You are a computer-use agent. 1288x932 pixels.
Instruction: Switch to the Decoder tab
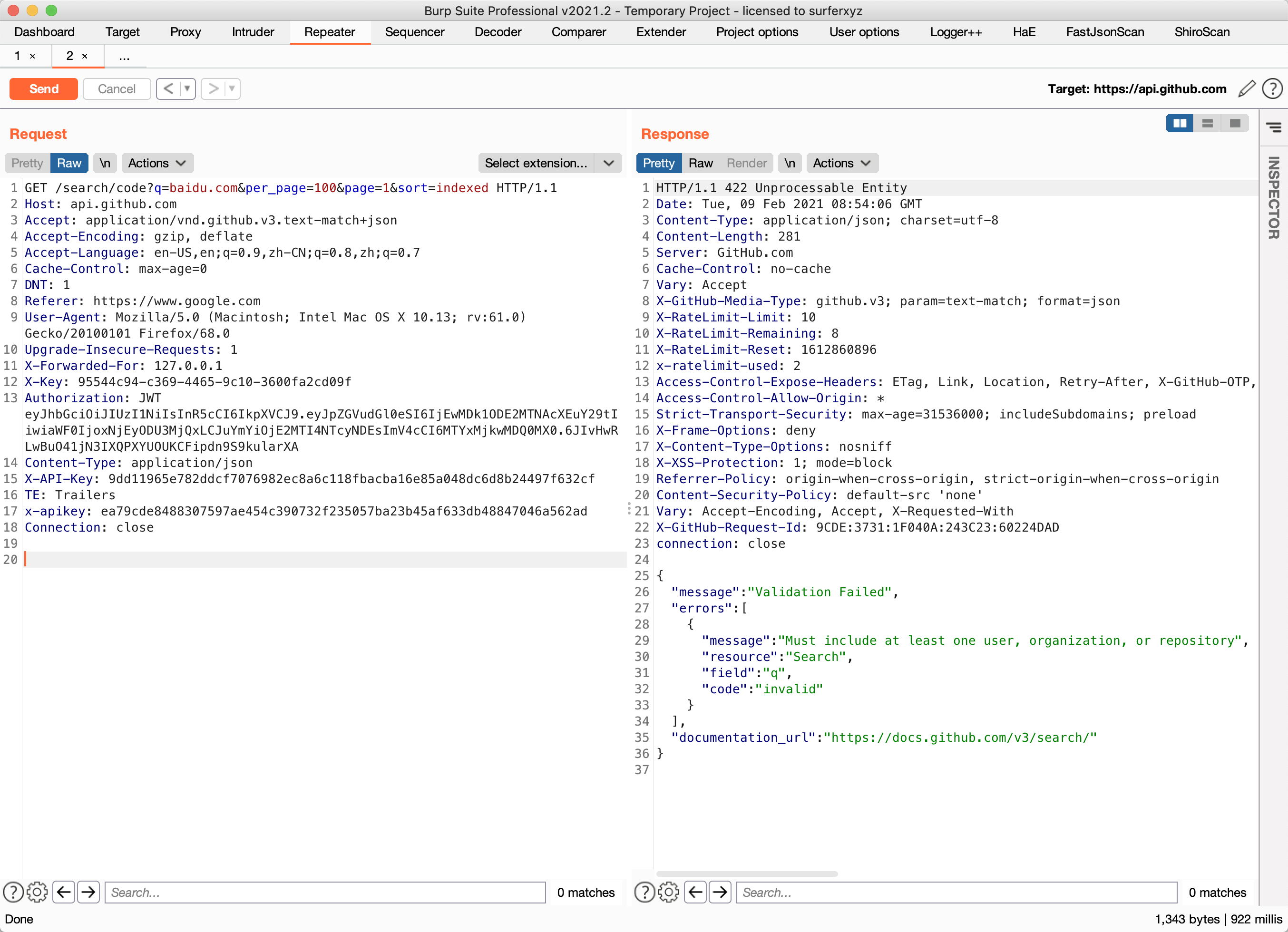pyautogui.click(x=498, y=32)
